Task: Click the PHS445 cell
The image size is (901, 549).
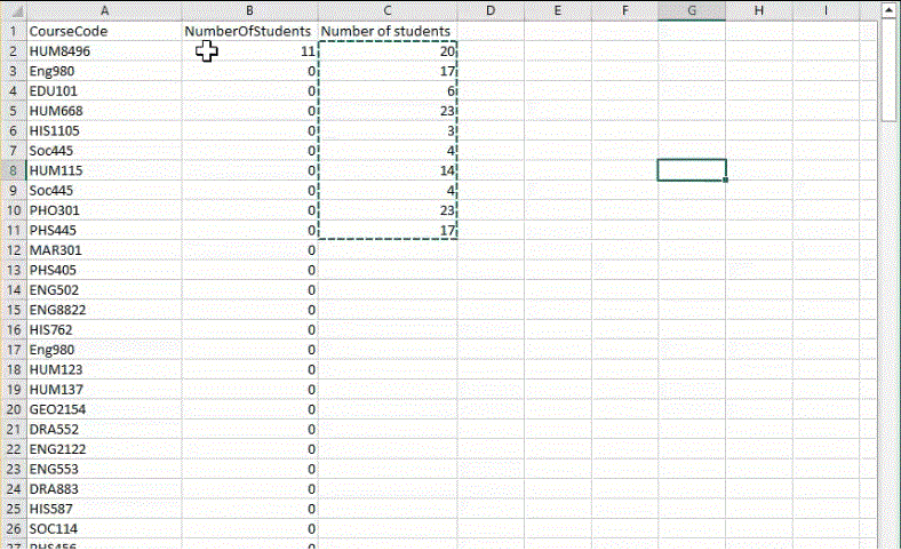Action: [104, 231]
